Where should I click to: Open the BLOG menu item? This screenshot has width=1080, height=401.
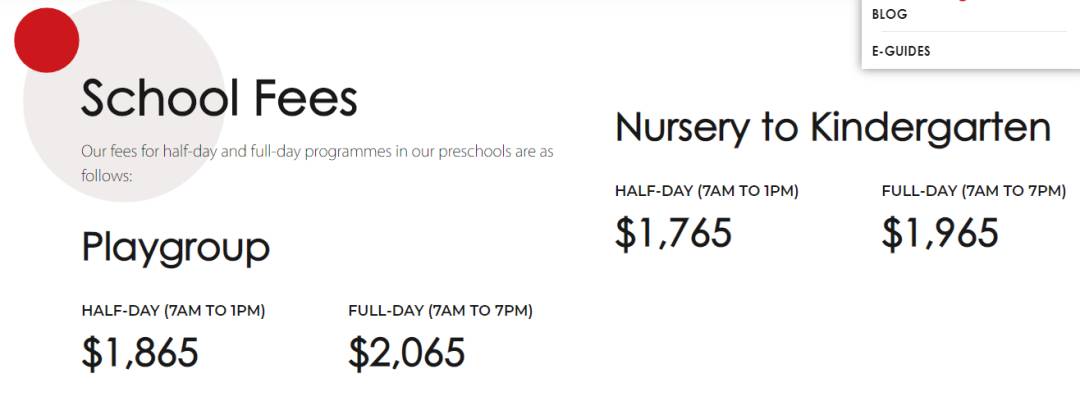coord(890,14)
